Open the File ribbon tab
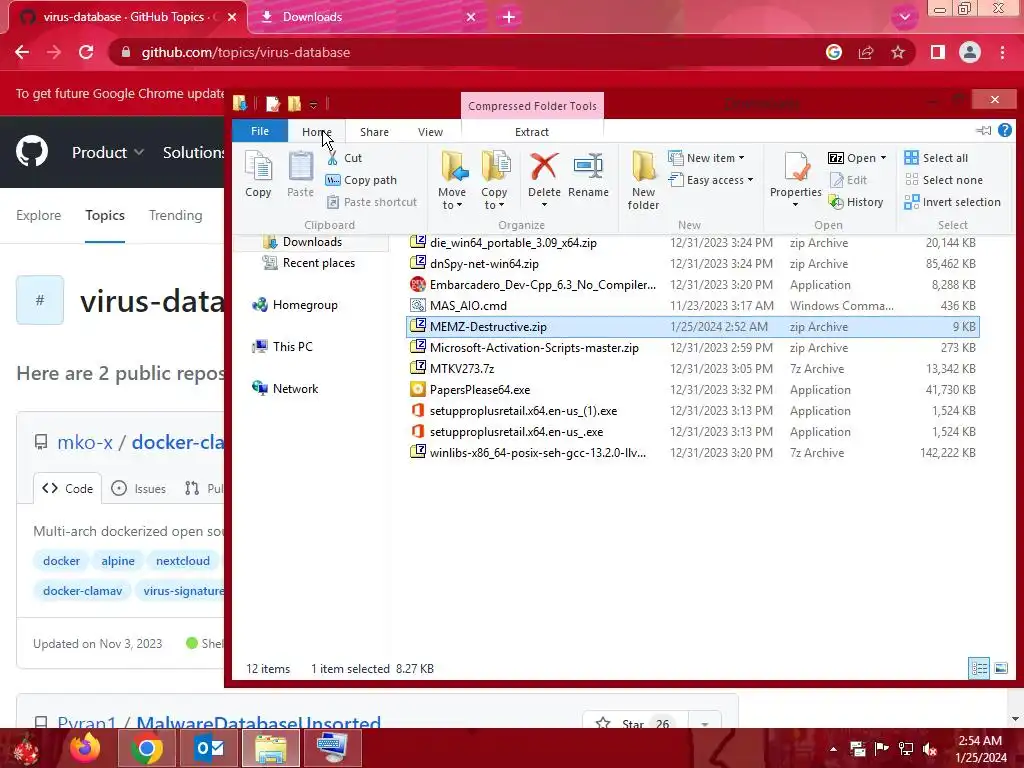1024x768 pixels. tap(260, 131)
